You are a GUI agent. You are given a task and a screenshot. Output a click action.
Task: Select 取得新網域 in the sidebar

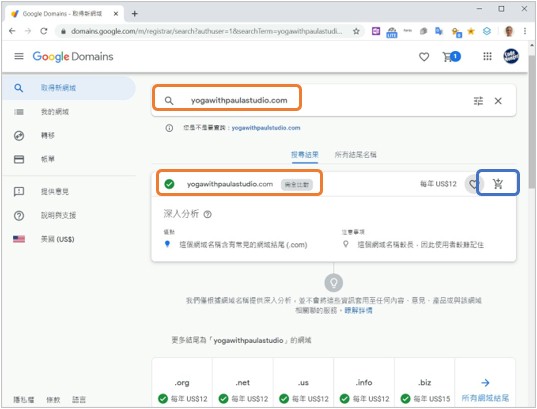click(68, 88)
